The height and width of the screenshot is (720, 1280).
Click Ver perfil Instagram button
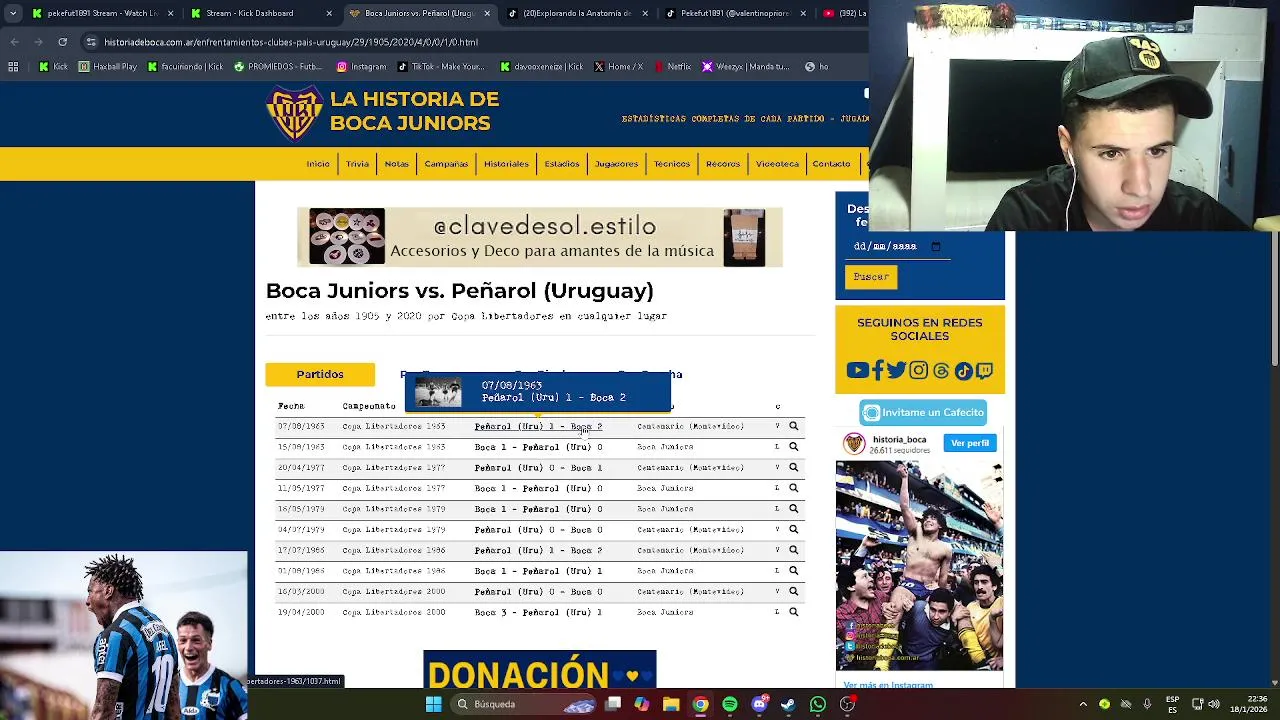tap(970, 443)
